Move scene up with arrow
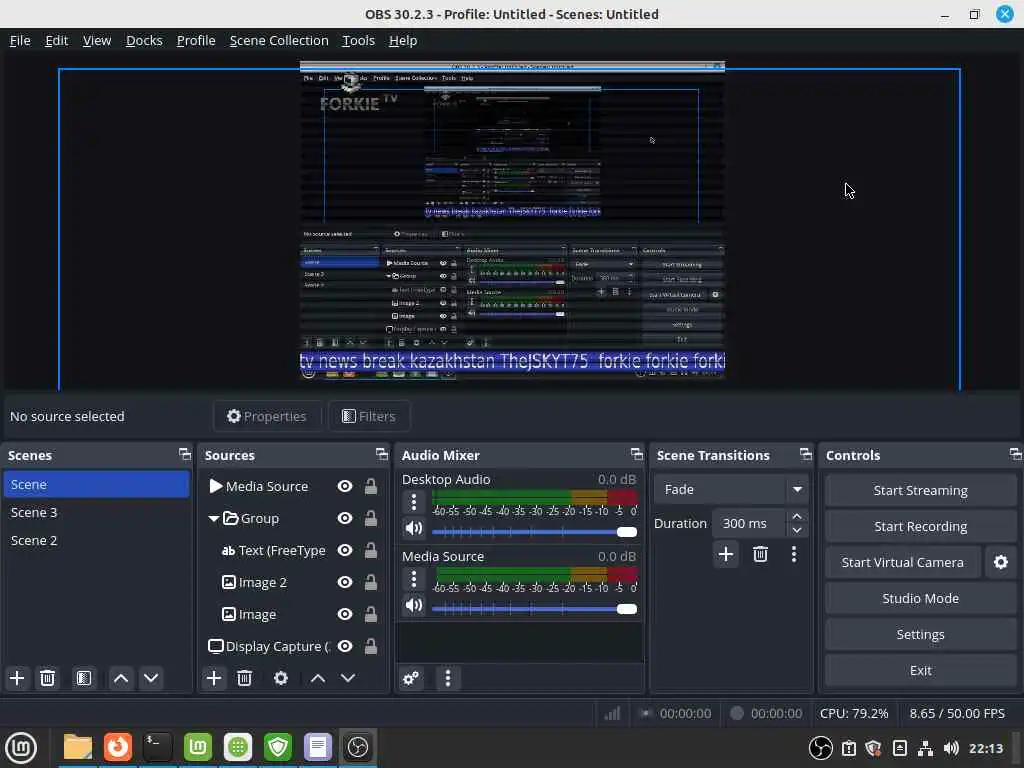Viewport: 1024px width, 768px height. [121, 678]
